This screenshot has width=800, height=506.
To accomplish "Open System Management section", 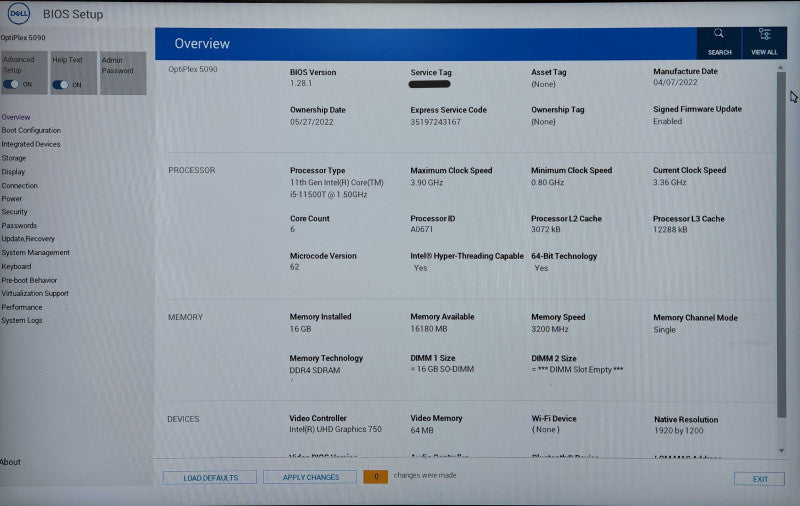I will click(x=35, y=252).
